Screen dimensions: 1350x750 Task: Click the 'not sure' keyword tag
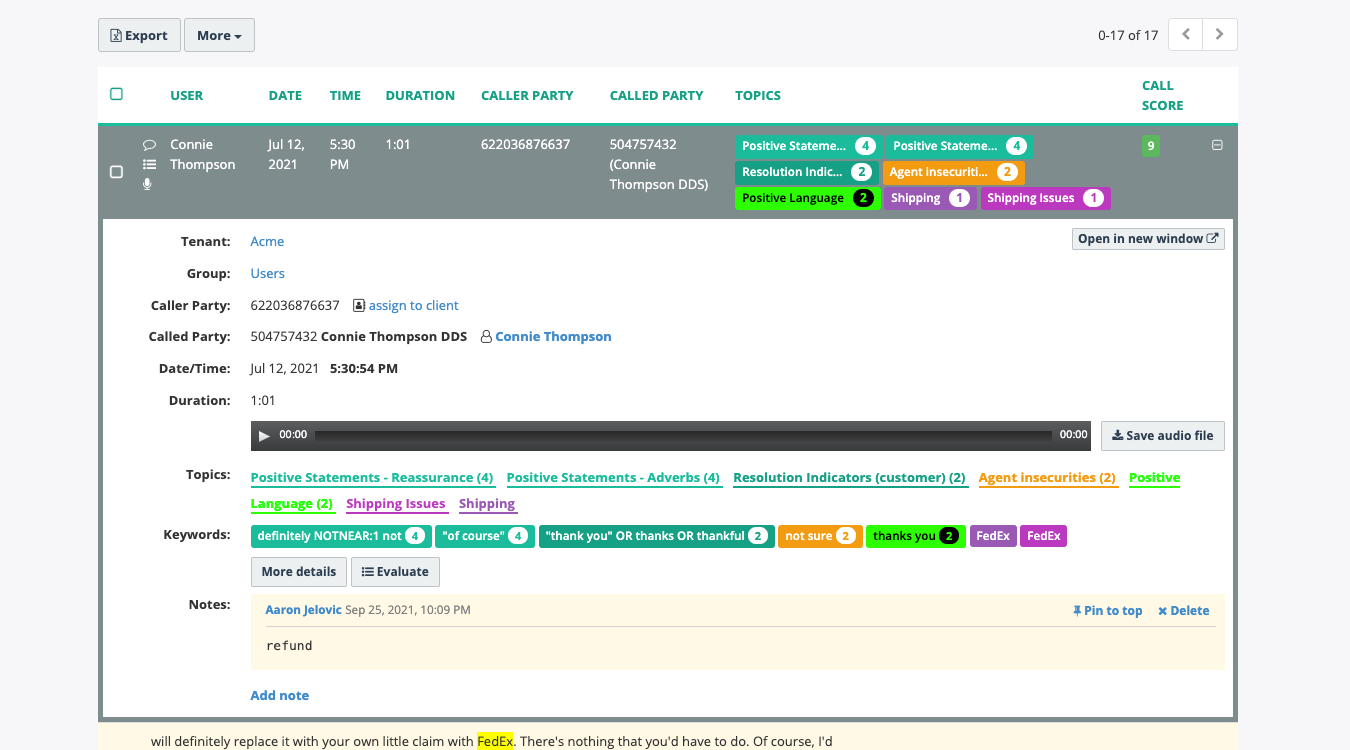point(820,536)
